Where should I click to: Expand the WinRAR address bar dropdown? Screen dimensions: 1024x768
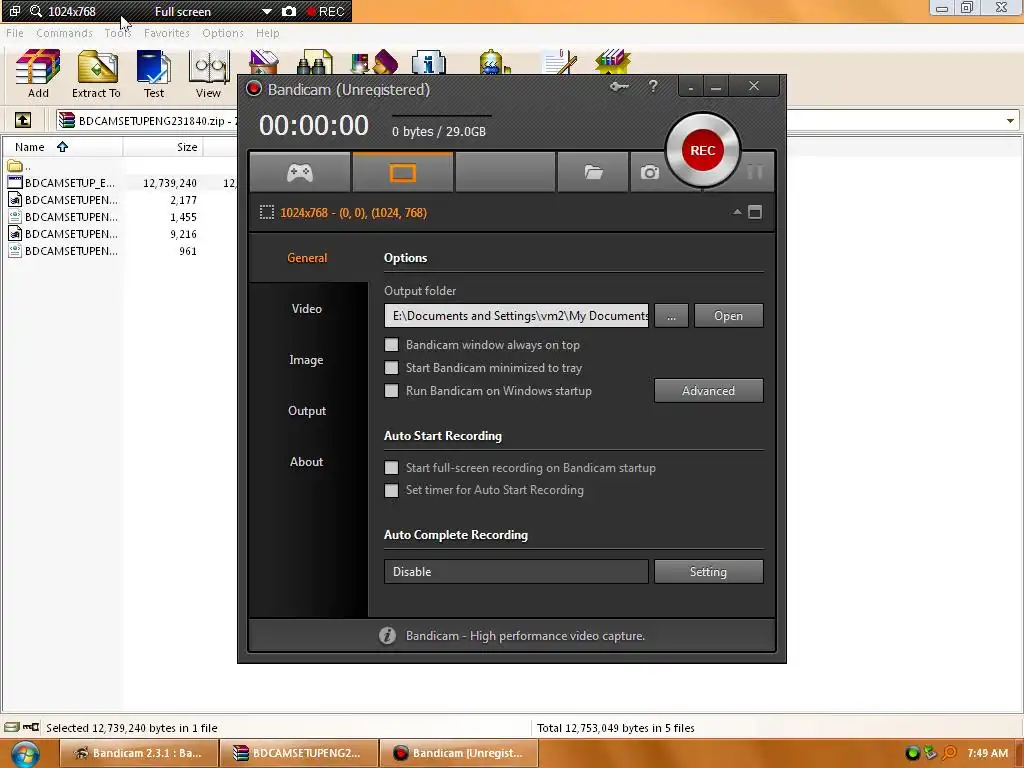coord(1010,121)
